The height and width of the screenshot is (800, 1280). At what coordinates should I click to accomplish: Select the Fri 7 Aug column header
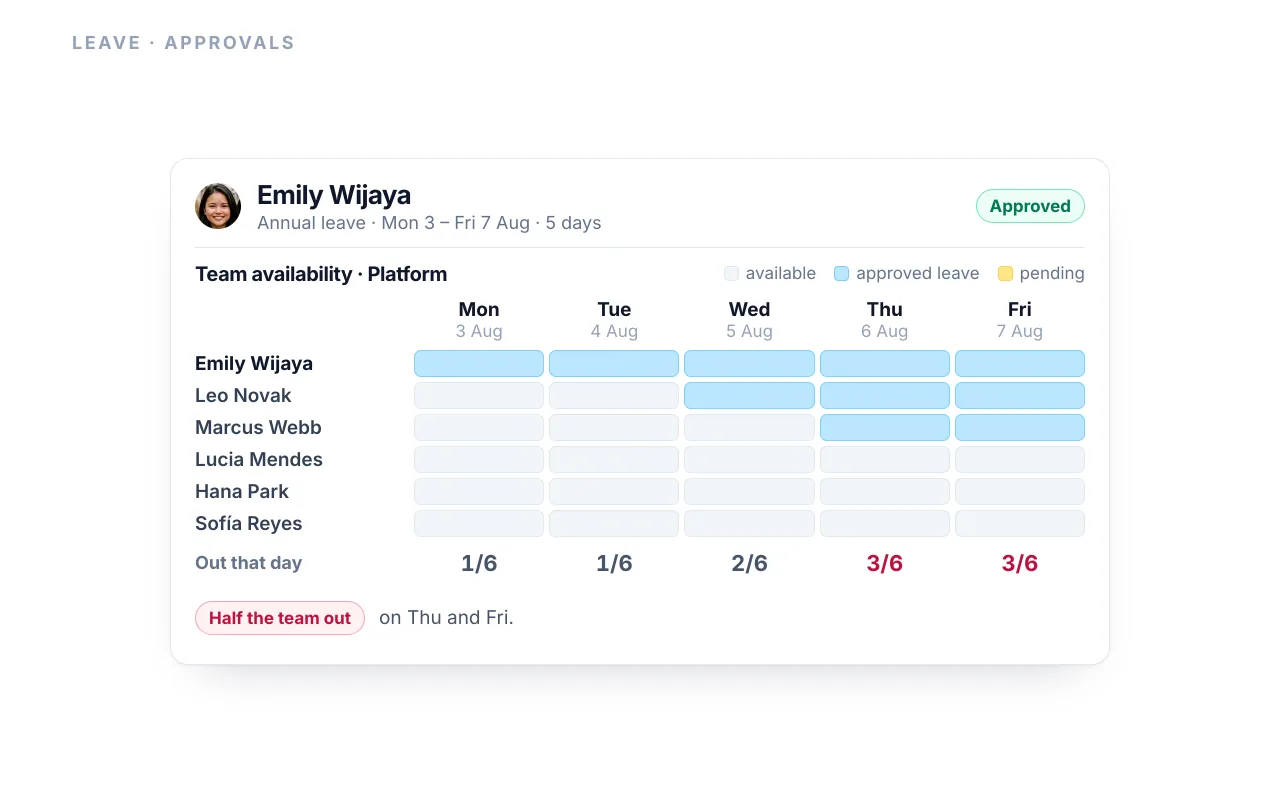click(x=1020, y=320)
